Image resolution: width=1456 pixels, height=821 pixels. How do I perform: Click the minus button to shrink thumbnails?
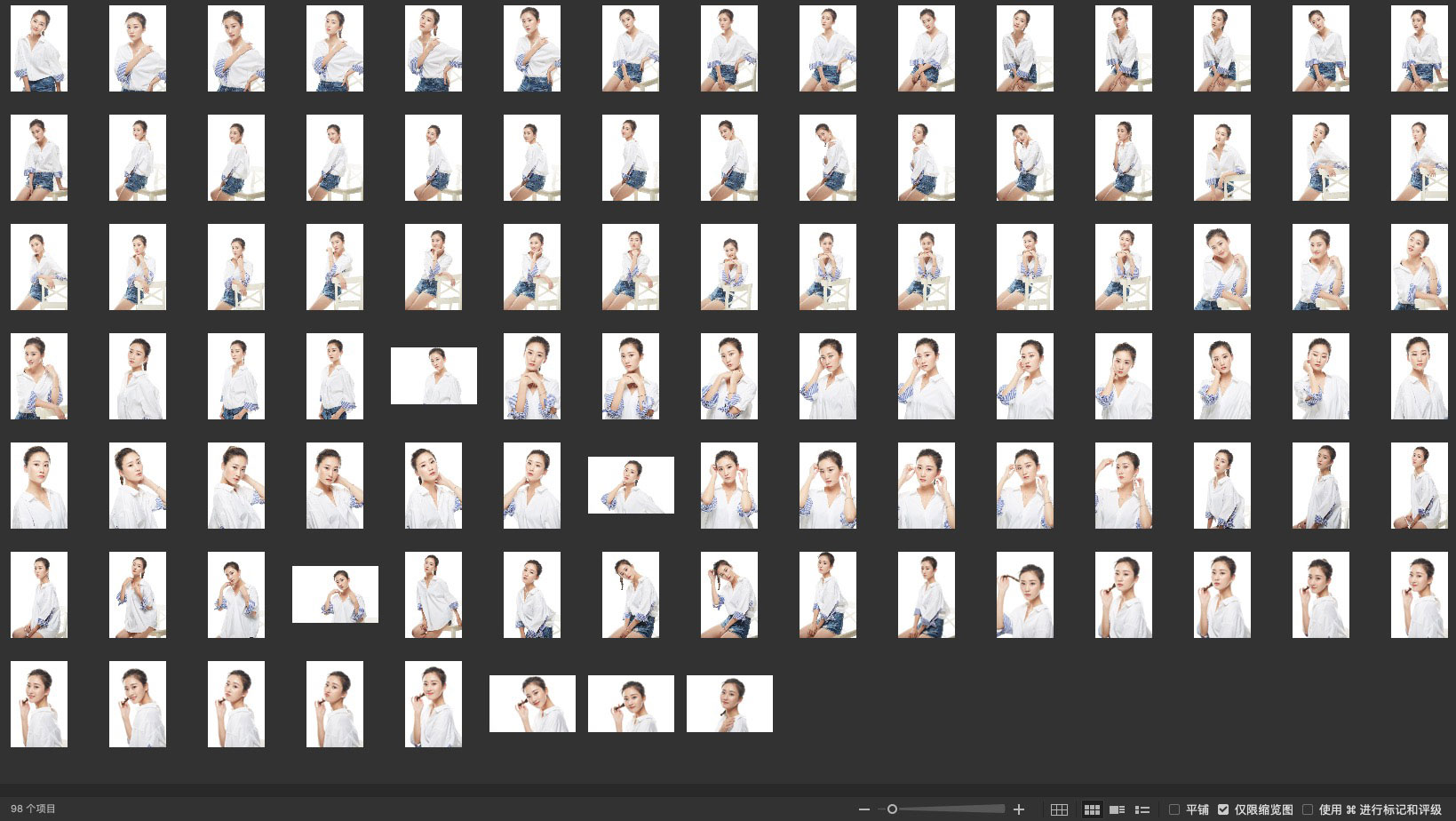(863, 809)
